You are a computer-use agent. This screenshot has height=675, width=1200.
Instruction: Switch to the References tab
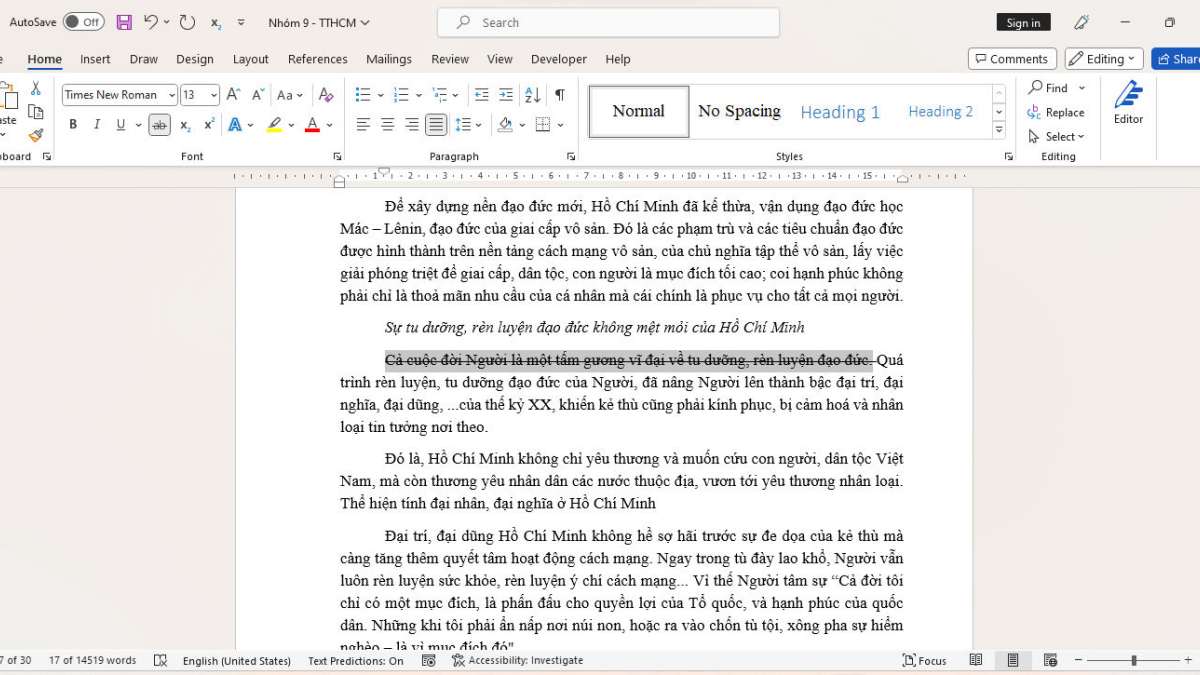tap(317, 59)
